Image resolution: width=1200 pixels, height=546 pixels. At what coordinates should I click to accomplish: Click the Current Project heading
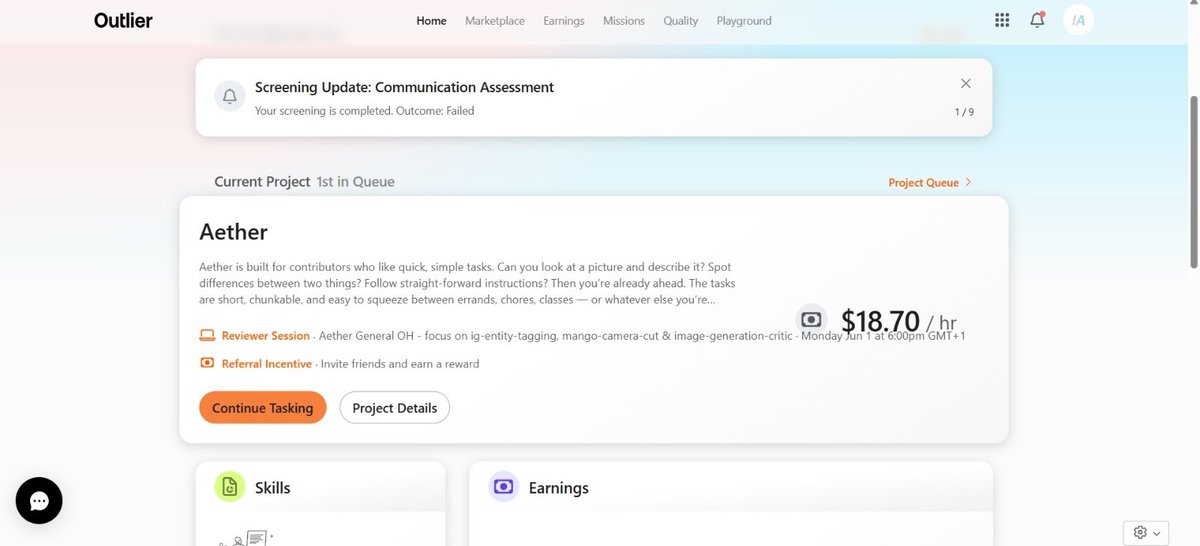pyautogui.click(x=262, y=182)
